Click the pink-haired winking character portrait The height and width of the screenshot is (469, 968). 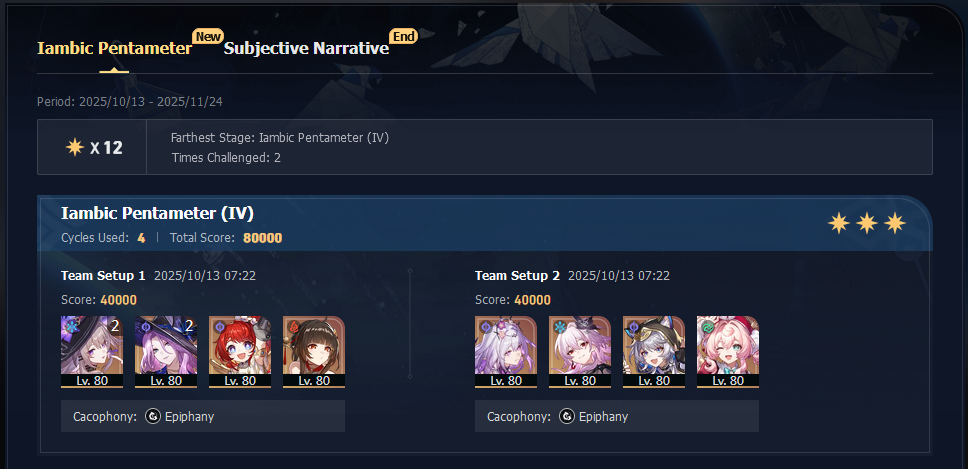click(x=728, y=352)
